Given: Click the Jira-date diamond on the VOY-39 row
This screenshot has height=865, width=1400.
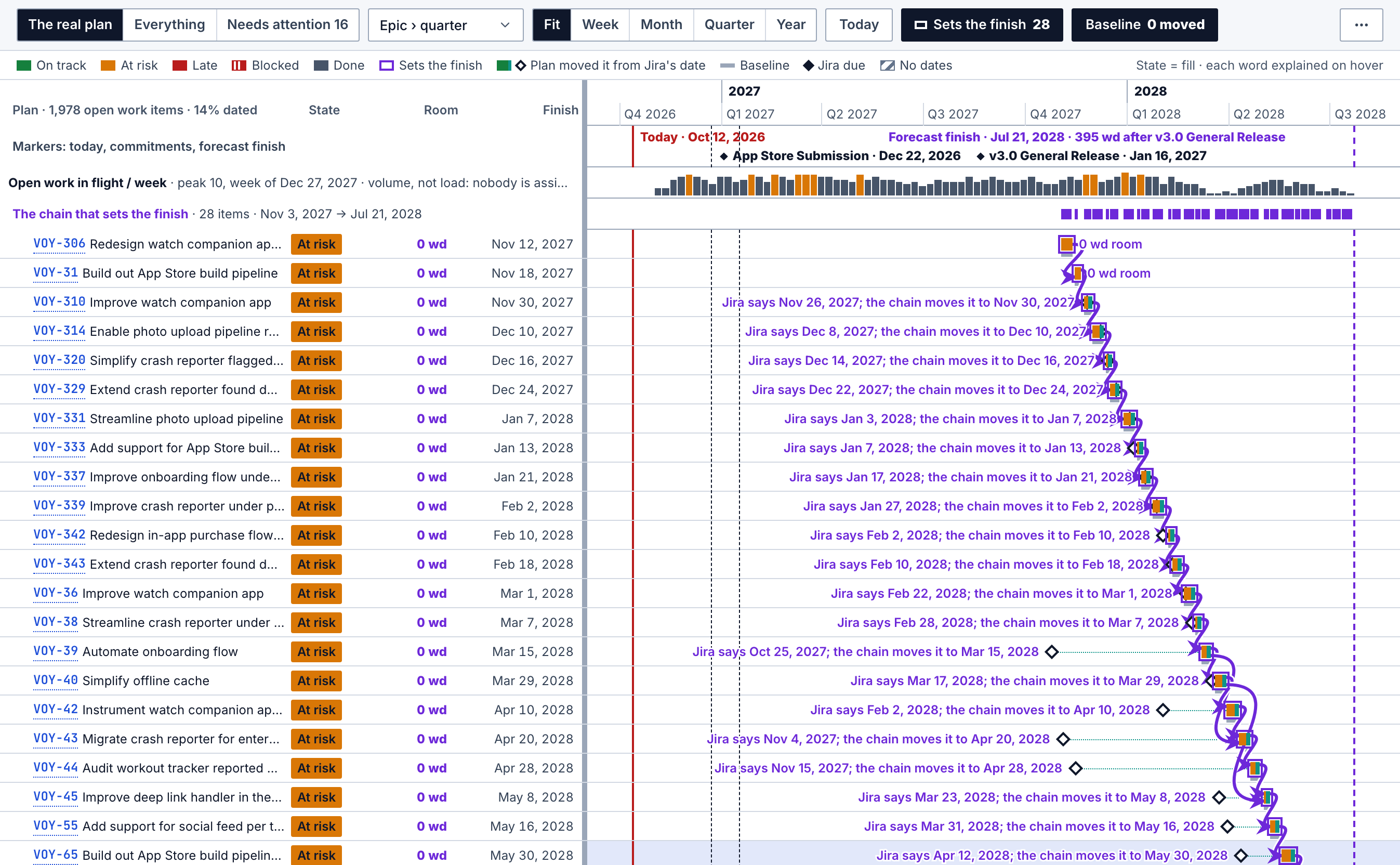Looking at the screenshot, I should tap(1051, 652).
